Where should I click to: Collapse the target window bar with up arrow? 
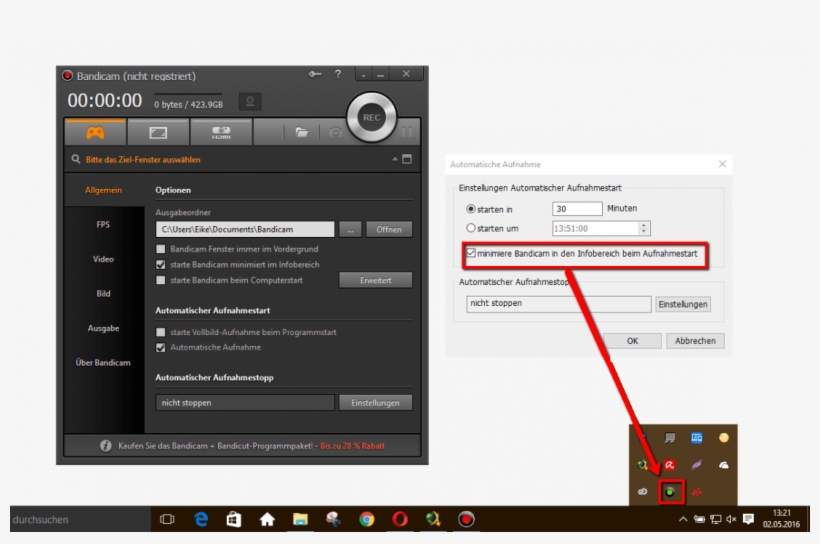tap(394, 159)
